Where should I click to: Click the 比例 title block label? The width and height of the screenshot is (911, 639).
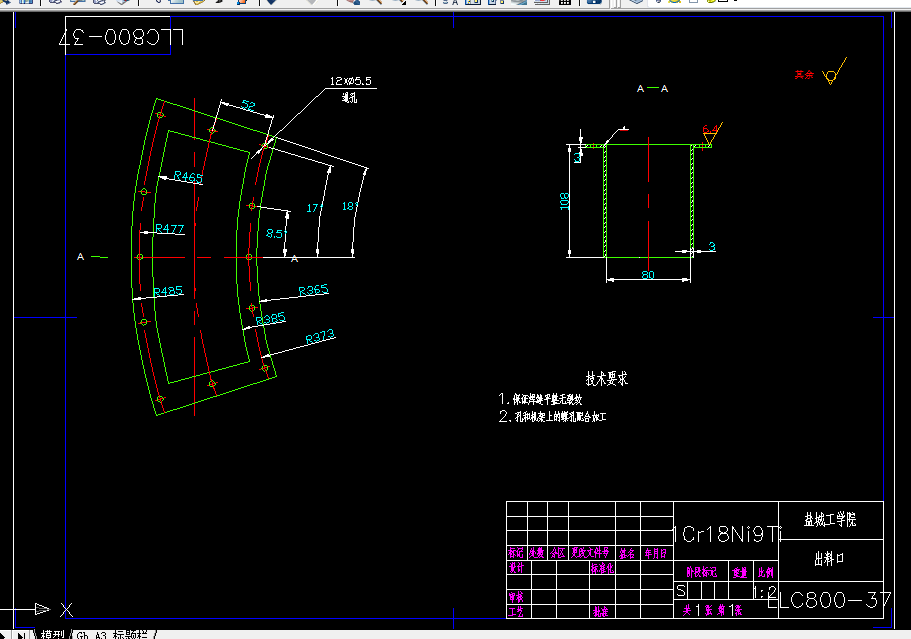pos(766,573)
